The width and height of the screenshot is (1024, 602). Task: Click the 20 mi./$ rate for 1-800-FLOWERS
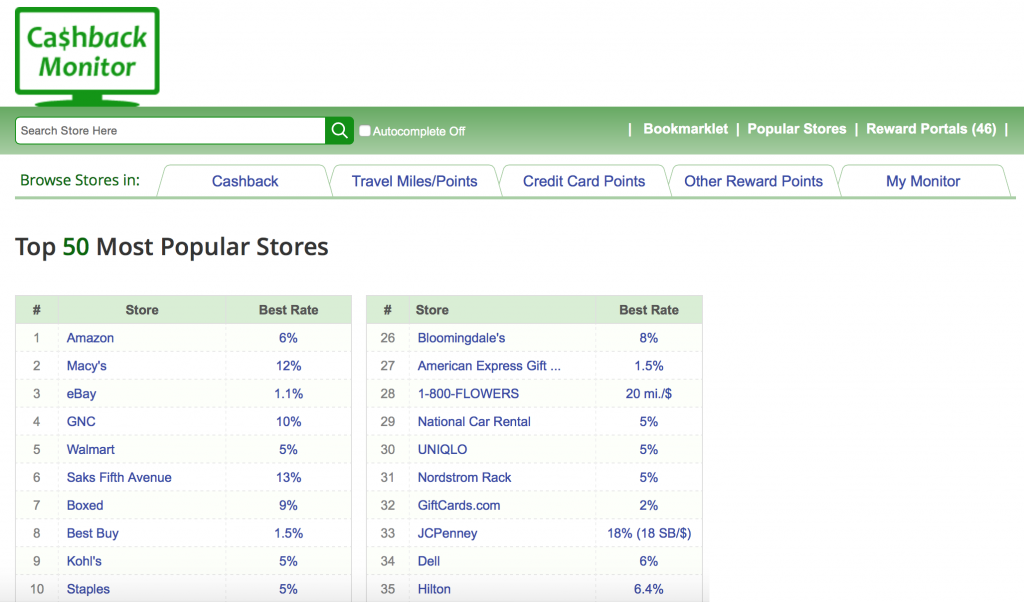tap(648, 394)
